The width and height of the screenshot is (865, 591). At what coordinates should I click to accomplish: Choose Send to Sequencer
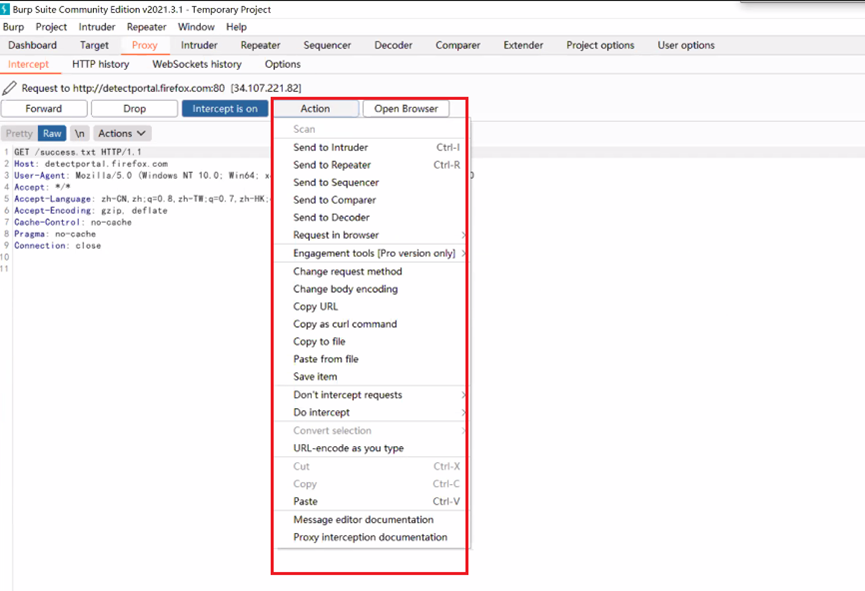[x=371, y=183]
